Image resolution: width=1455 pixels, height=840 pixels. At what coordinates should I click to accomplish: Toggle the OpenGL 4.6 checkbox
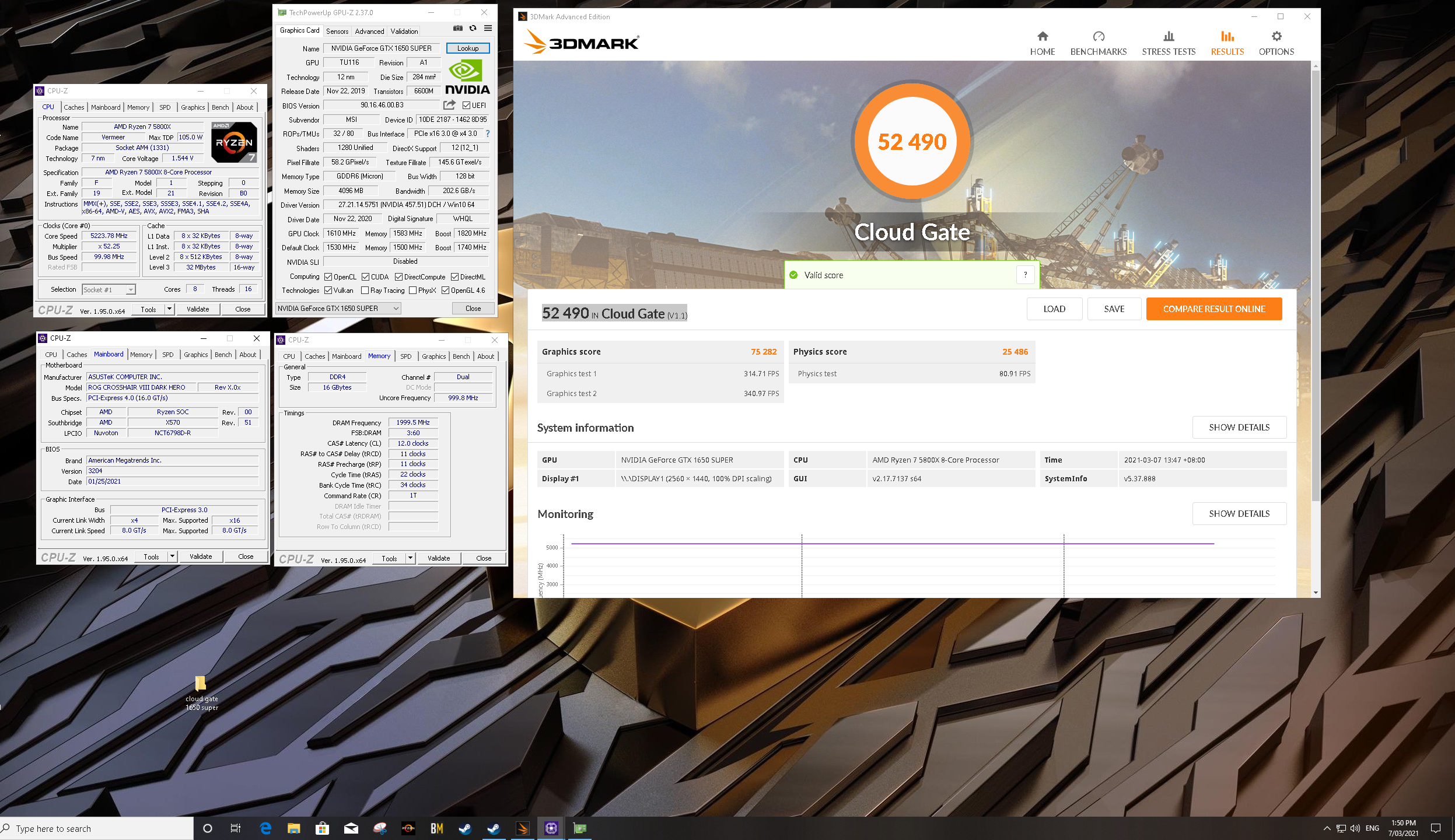tap(446, 290)
